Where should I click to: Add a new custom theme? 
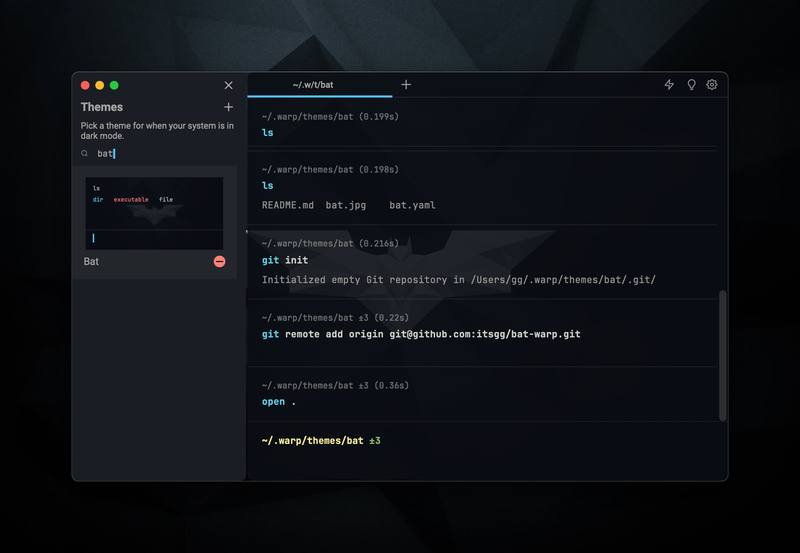coord(229,107)
